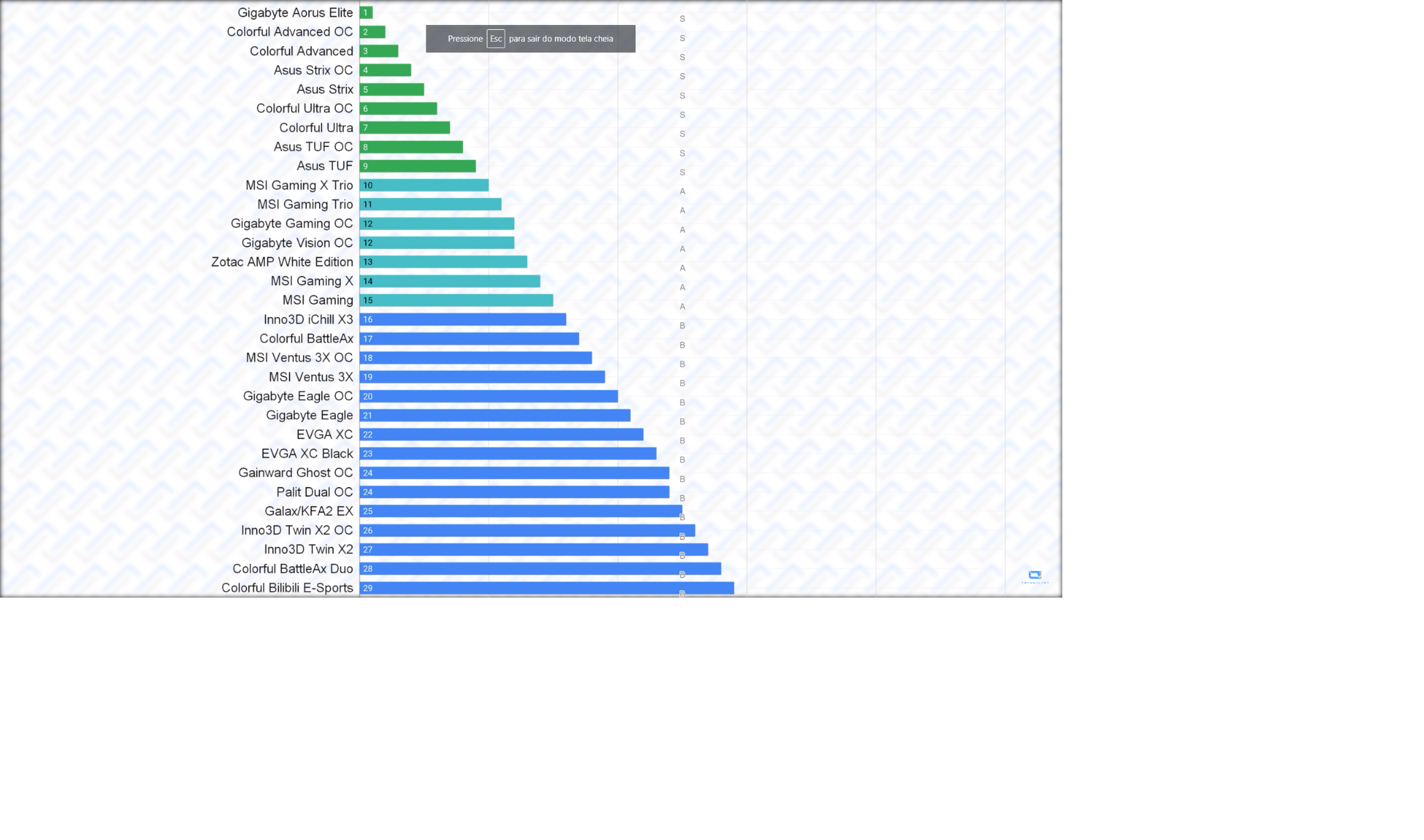Select the Gigabyte Aorus Elite label
The width and height of the screenshot is (1424, 840).
point(296,13)
